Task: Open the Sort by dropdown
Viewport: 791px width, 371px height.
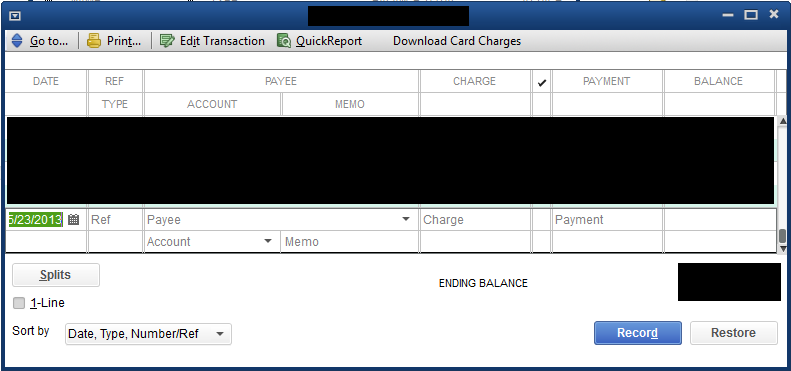Action: (148, 334)
